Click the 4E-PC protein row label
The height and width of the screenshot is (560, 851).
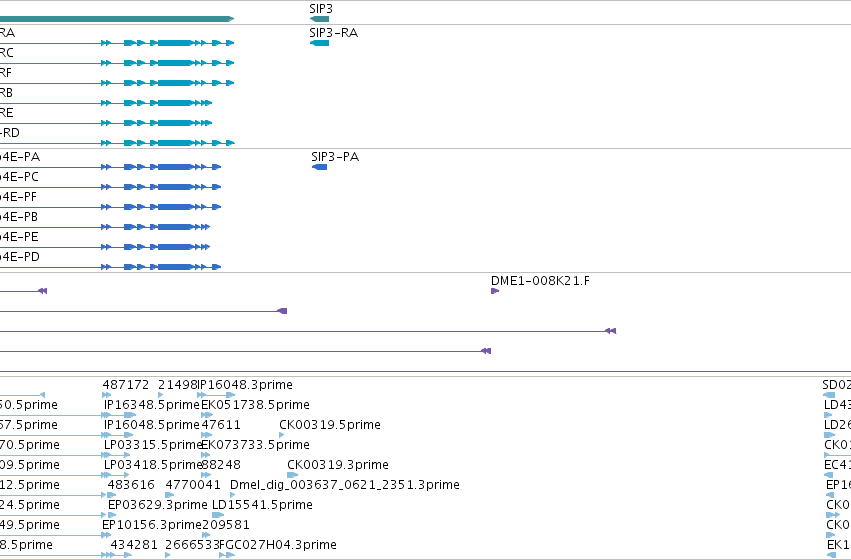pyautogui.click(x=20, y=177)
